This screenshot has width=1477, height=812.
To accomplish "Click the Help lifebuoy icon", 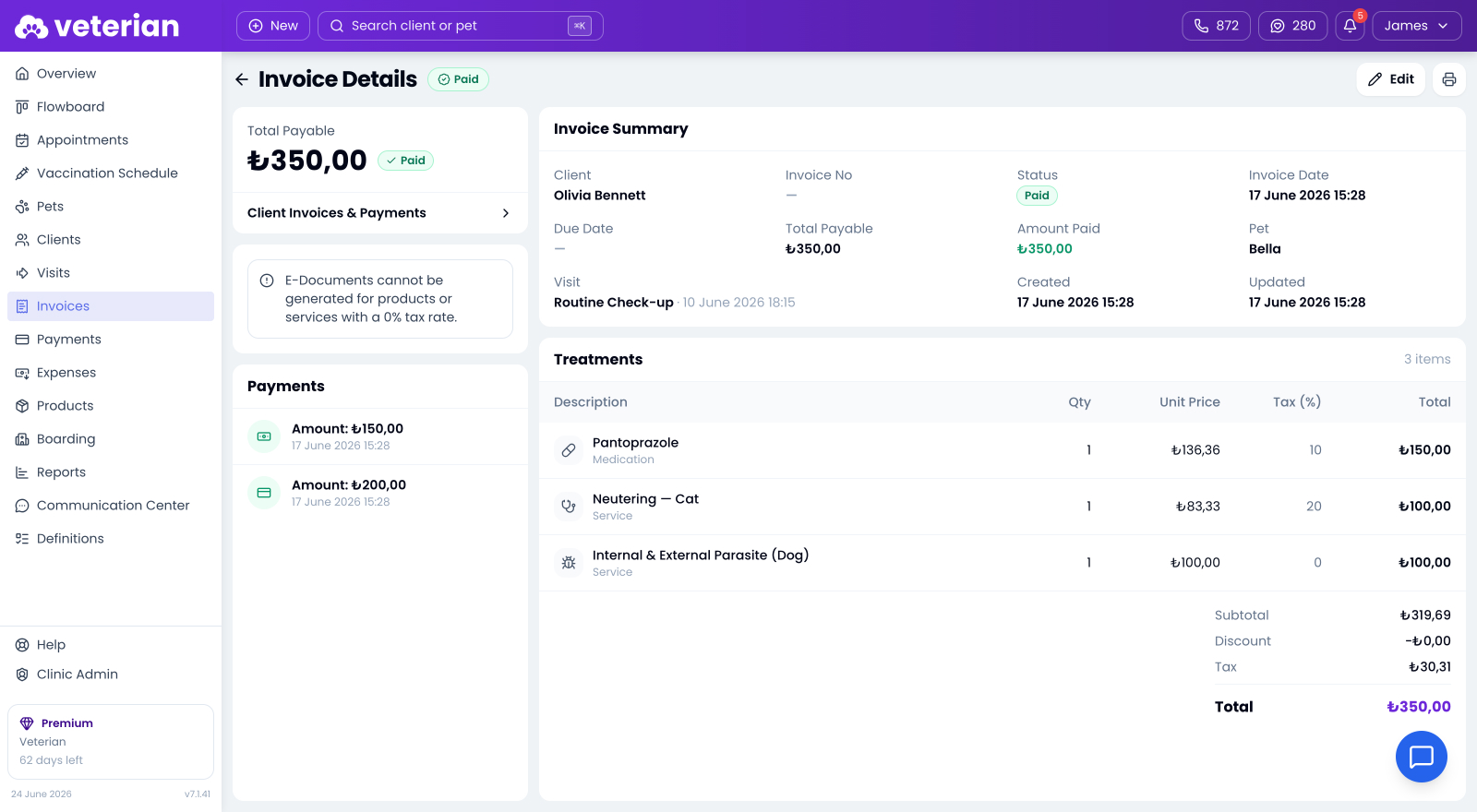I will click(x=22, y=645).
